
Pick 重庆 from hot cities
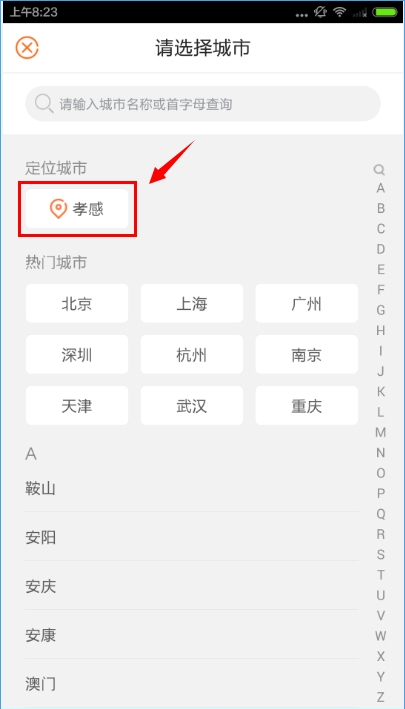(x=306, y=406)
